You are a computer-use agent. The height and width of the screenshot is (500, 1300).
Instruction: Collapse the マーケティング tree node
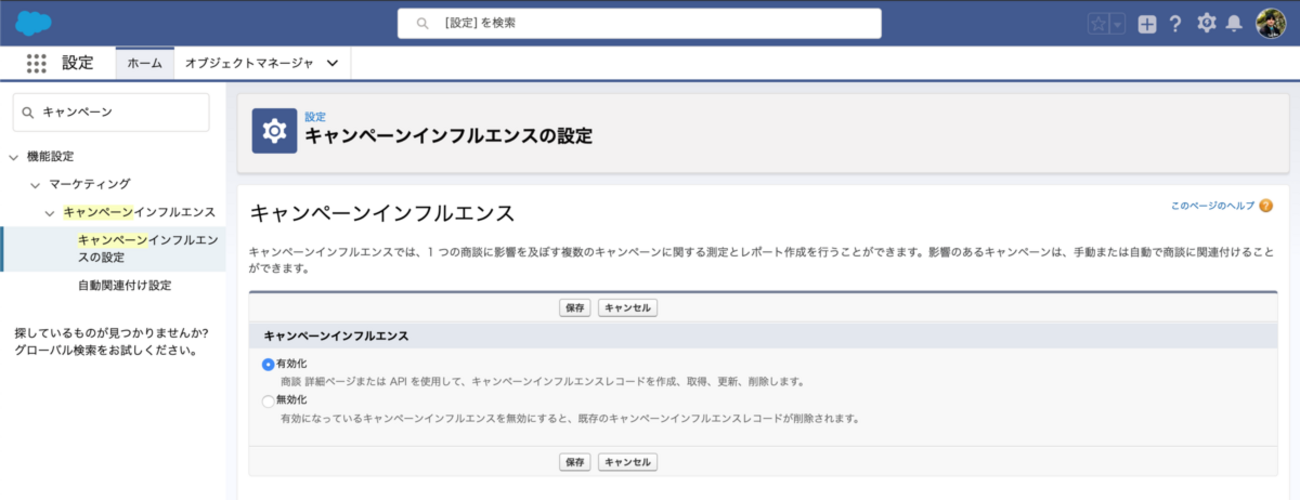point(35,185)
